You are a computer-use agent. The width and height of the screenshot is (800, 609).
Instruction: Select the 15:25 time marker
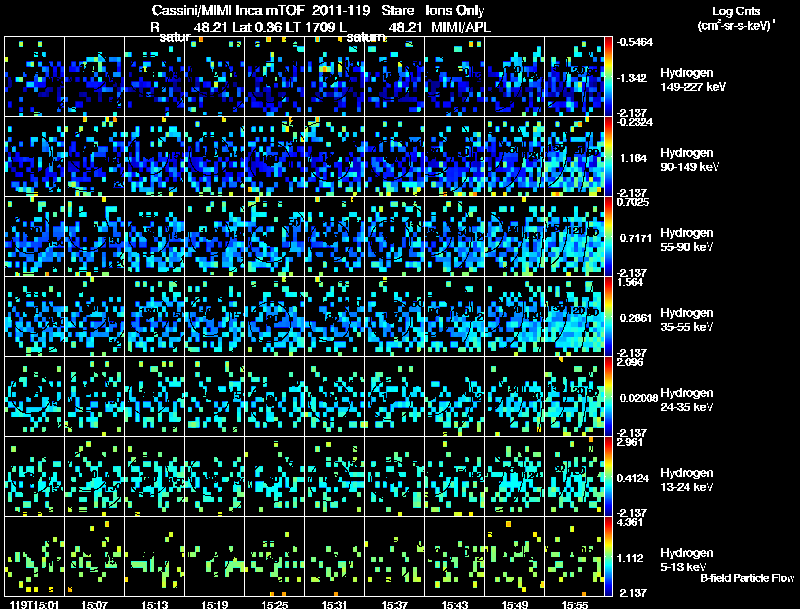coord(275,604)
